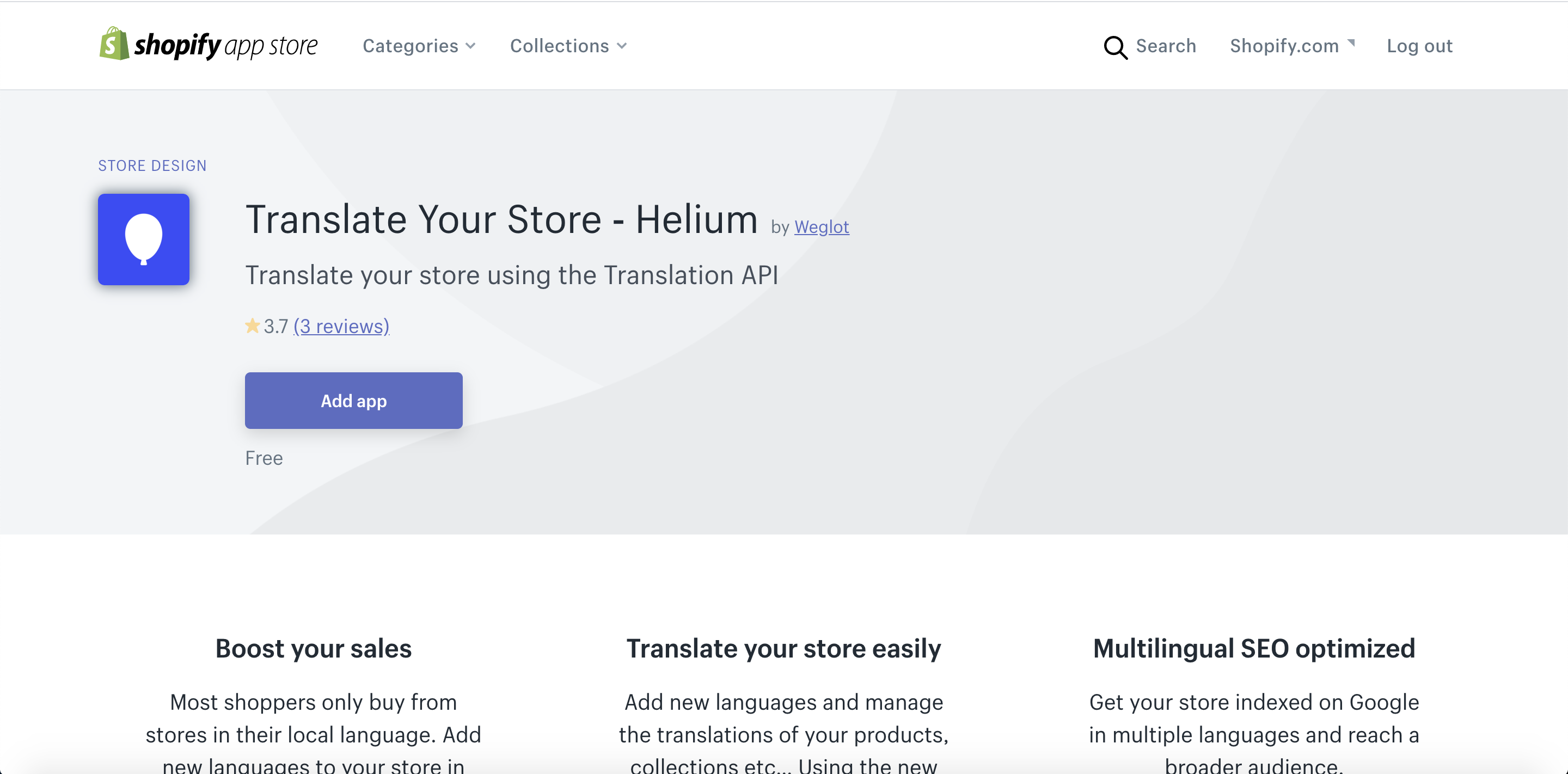Image resolution: width=1568 pixels, height=774 pixels.
Task: Click the Multilingual SEO optimized heading
Action: (x=1254, y=649)
